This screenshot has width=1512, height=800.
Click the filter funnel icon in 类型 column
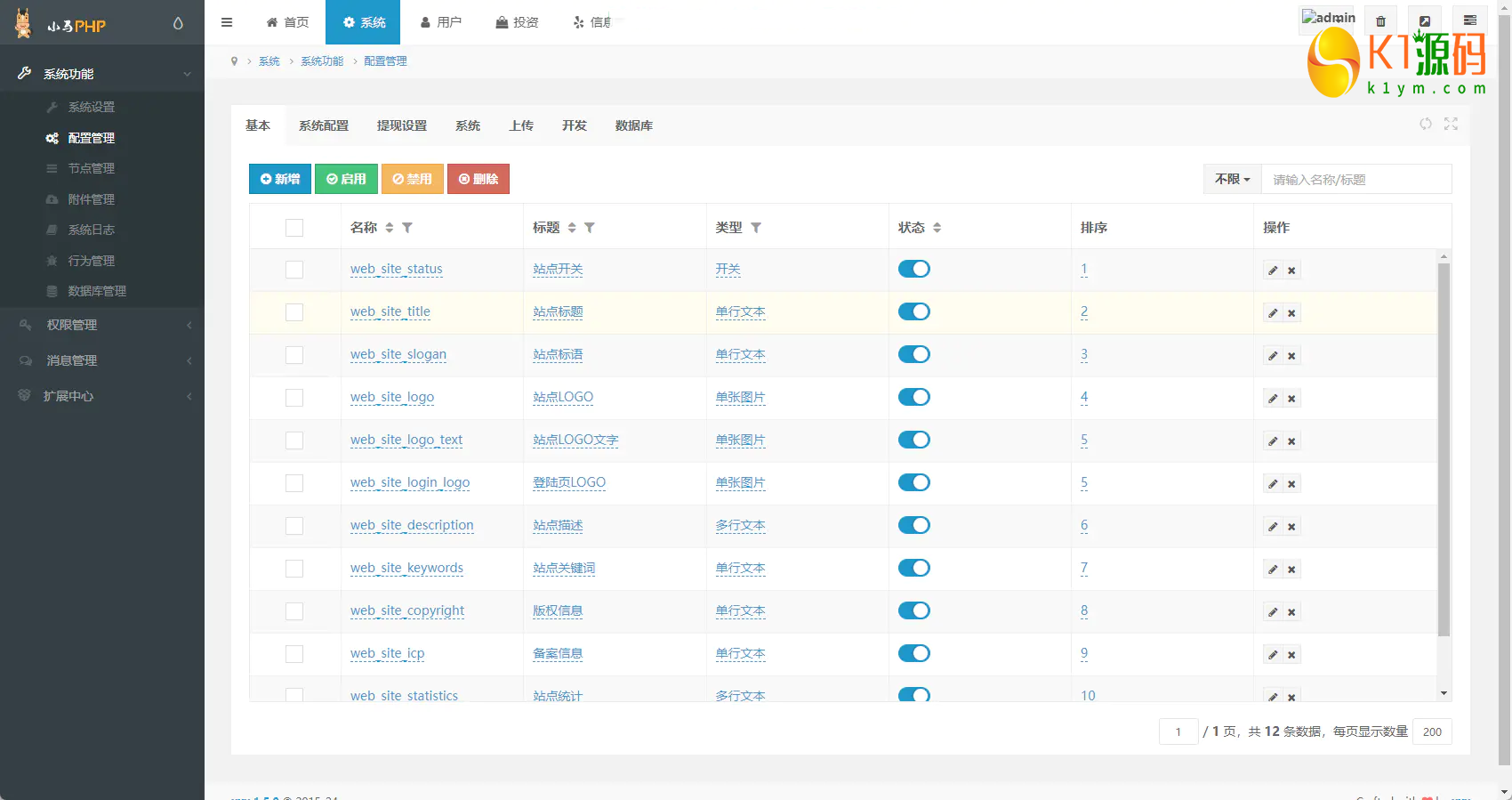(756, 228)
